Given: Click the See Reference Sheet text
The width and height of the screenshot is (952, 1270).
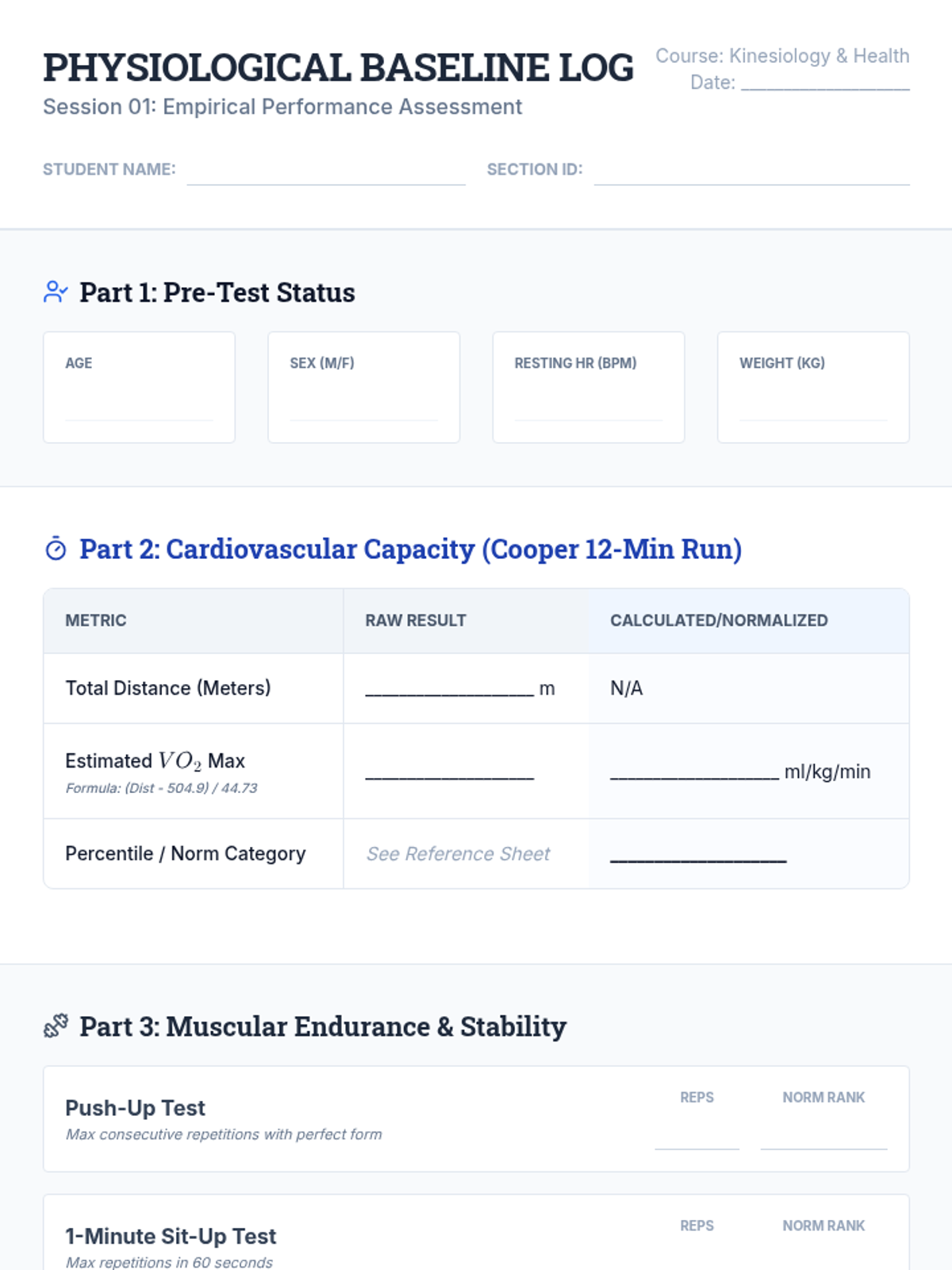Looking at the screenshot, I should coord(458,854).
